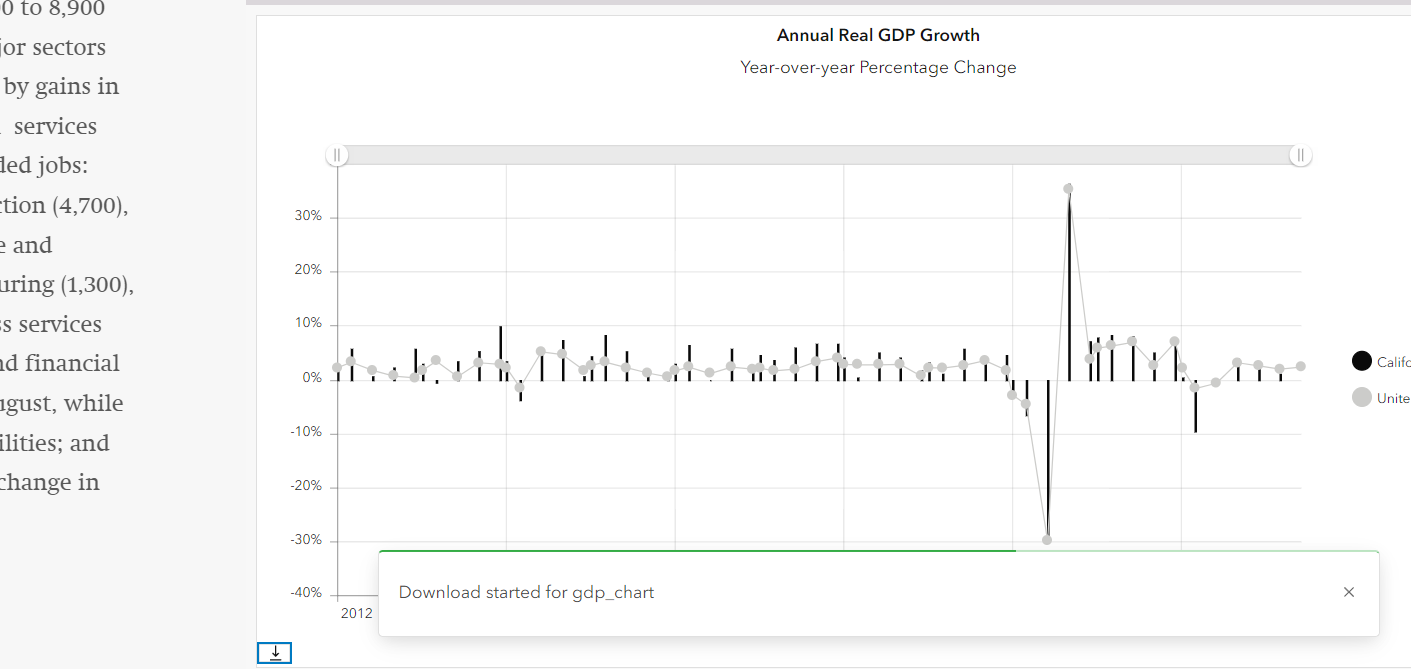Click the 30% y-axis label
Screen dimensions: 1411x669
pos(308,217)
